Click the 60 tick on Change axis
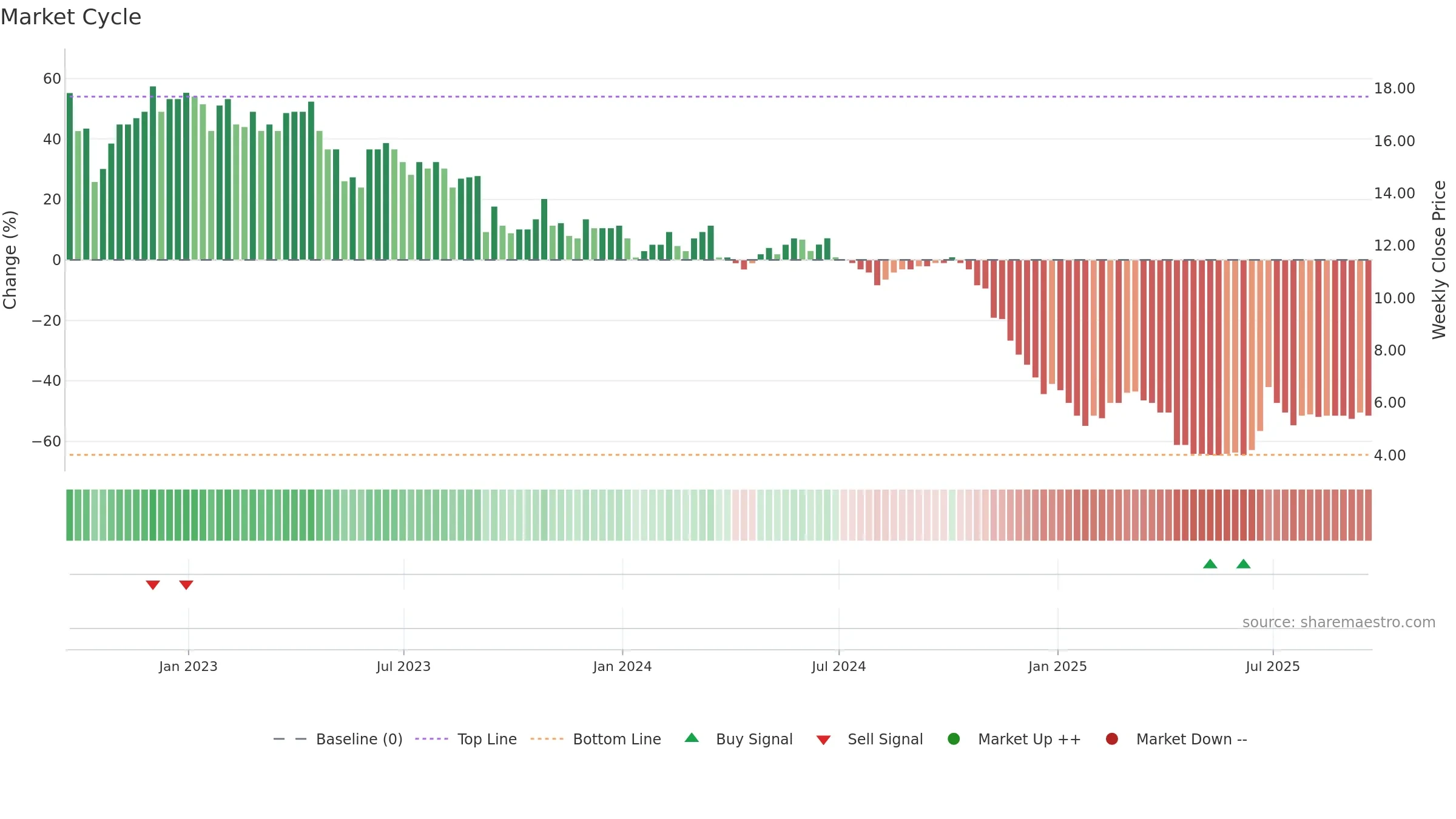The image size is (1456, 819). 52,78
